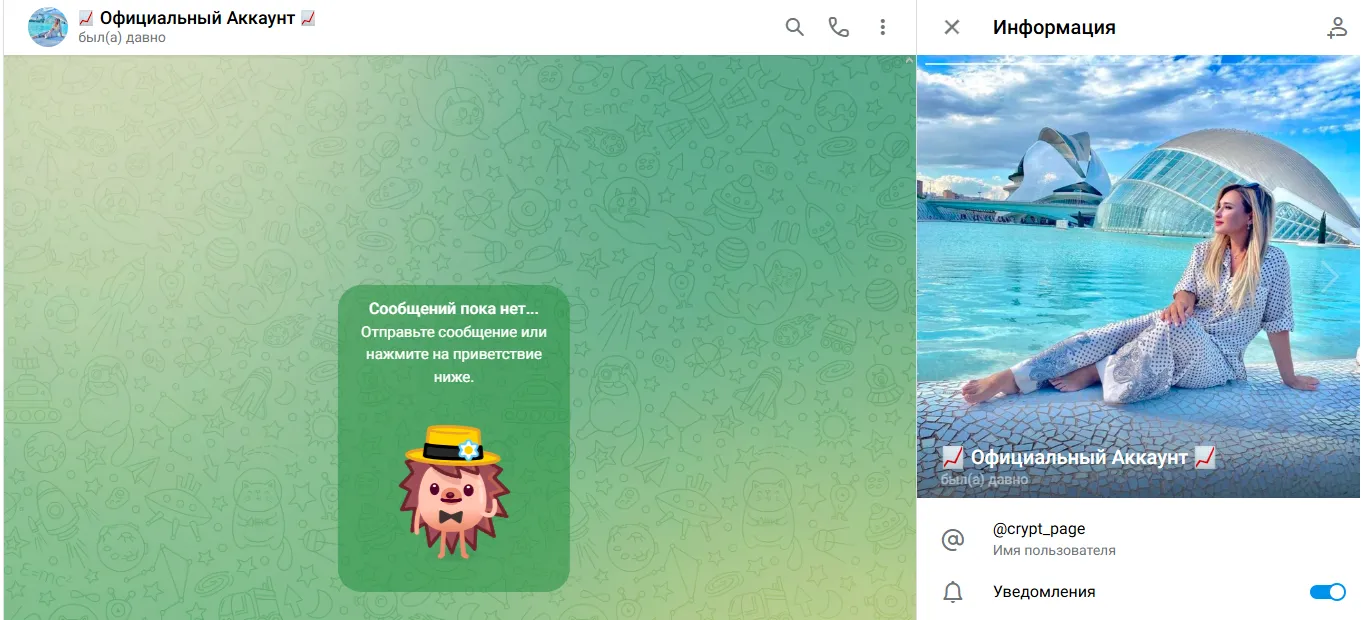Viewport: 1361px width, 620px height.
Task: Send the hedgehog greeting sticker
Action: tap(452, 492)
